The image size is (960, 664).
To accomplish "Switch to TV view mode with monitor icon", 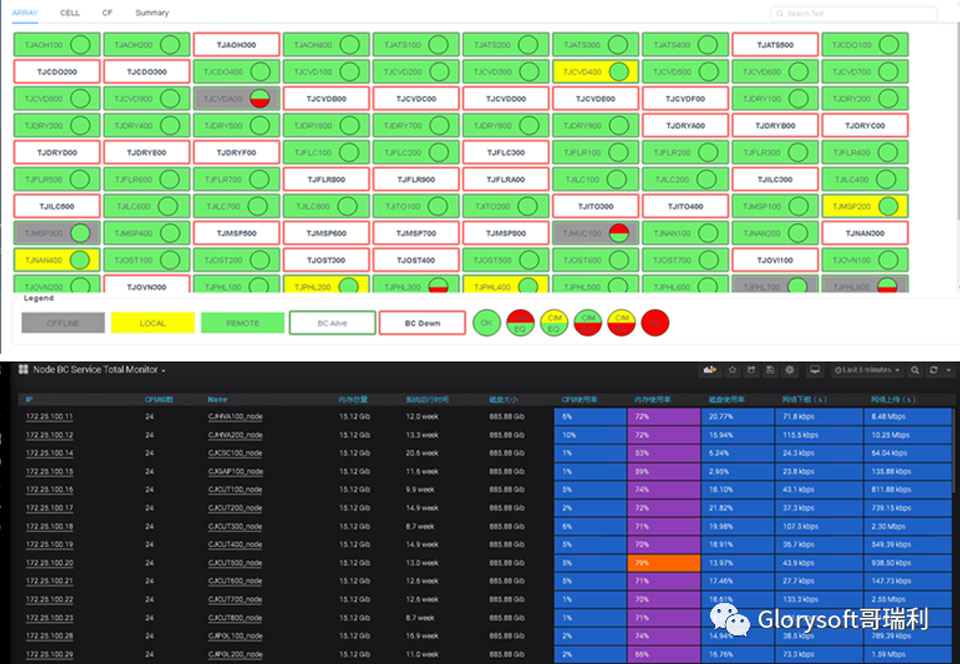I will [815, 370].
